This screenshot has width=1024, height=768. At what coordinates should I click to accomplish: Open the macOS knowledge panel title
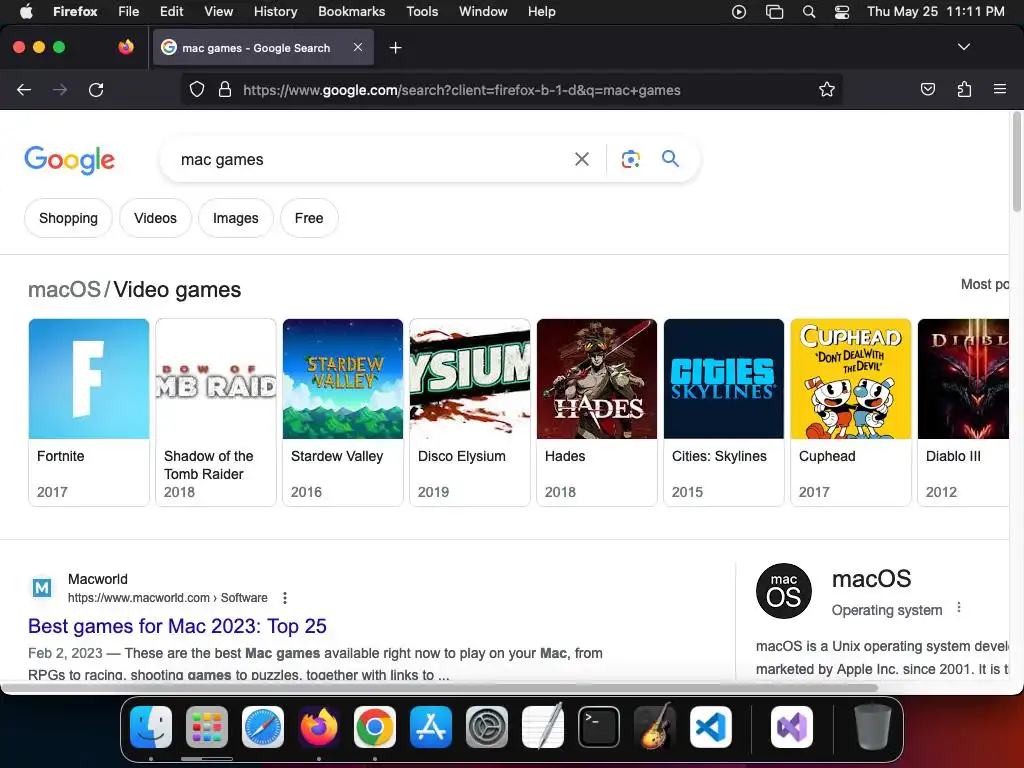871,579
